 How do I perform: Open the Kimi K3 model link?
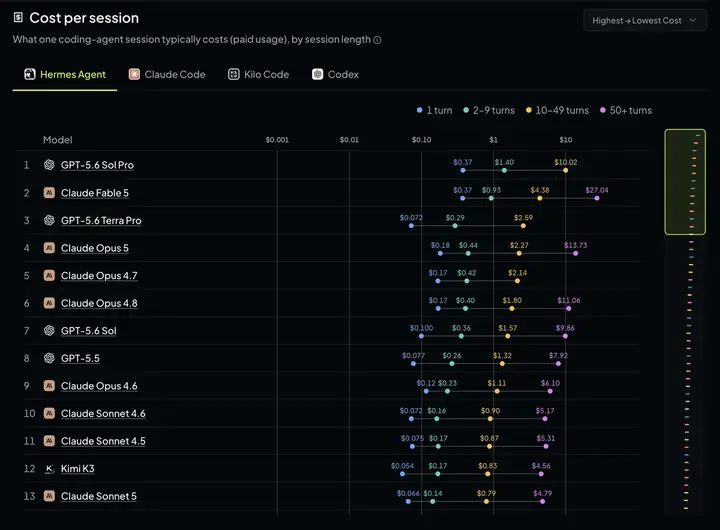point(78,468)
